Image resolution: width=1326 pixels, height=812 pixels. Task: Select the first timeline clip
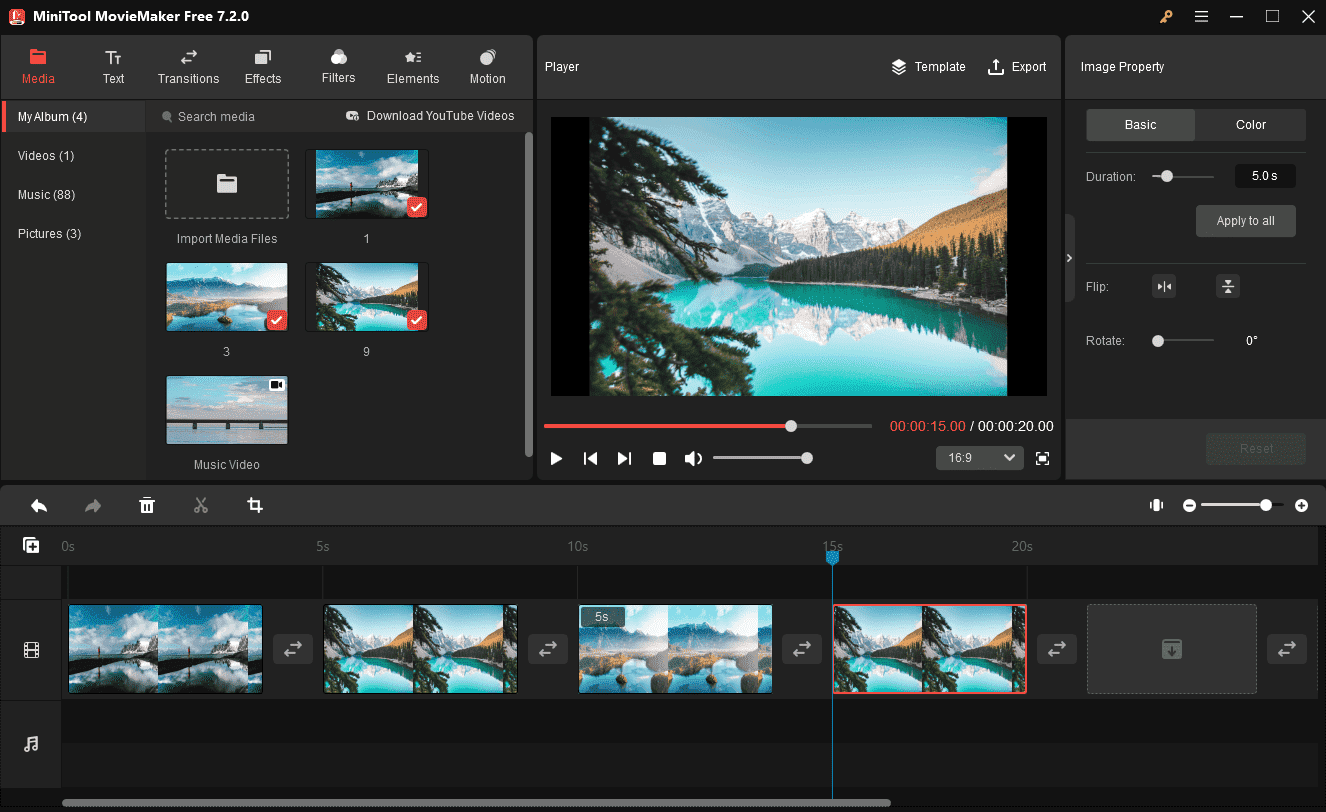click(165, 649)
